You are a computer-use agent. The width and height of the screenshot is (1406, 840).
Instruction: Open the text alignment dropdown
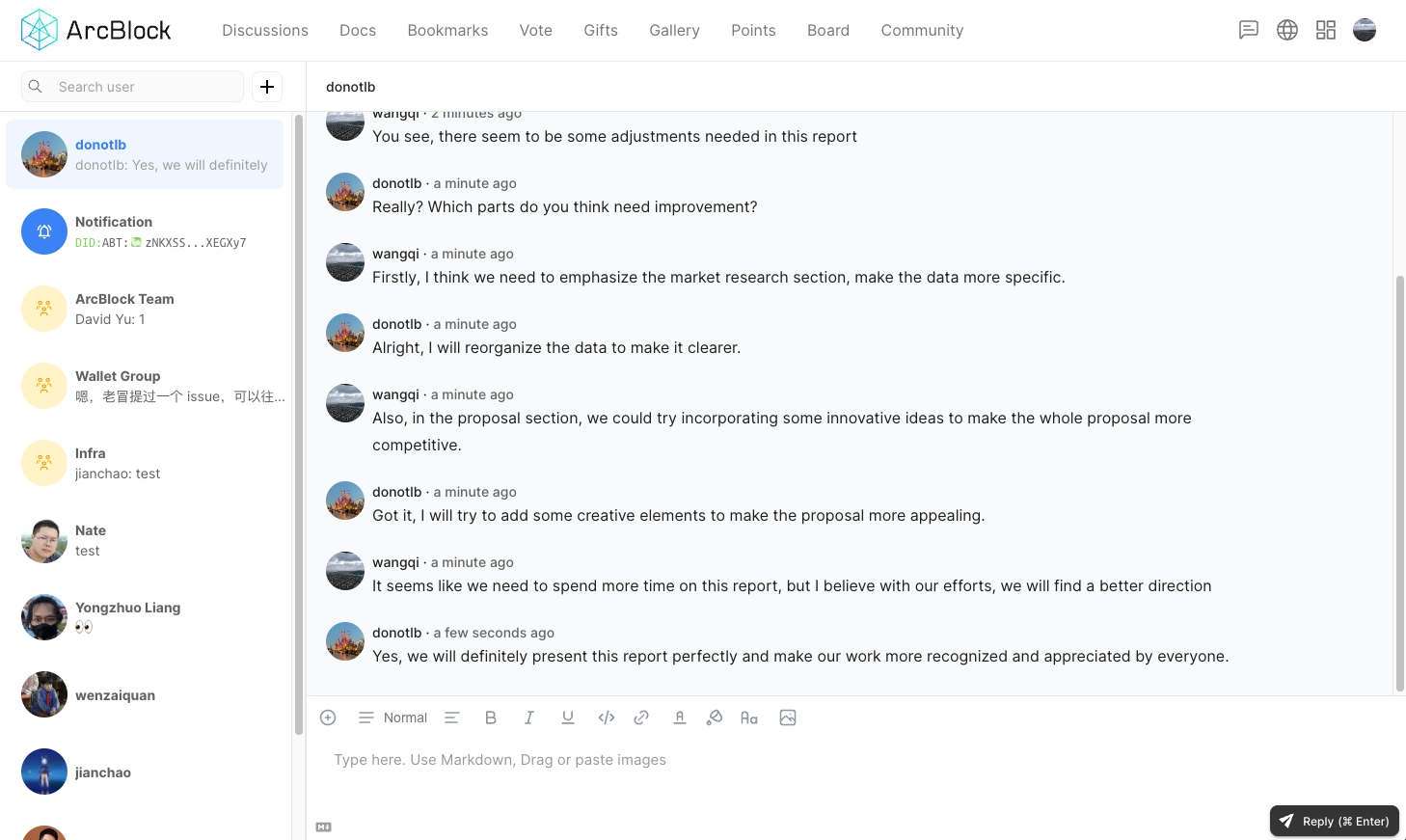451,718
